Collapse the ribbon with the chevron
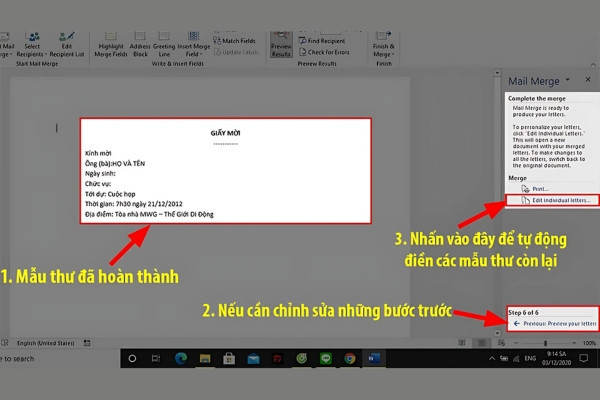Viewport: 600px width, 400px height. tap(593, 64)
